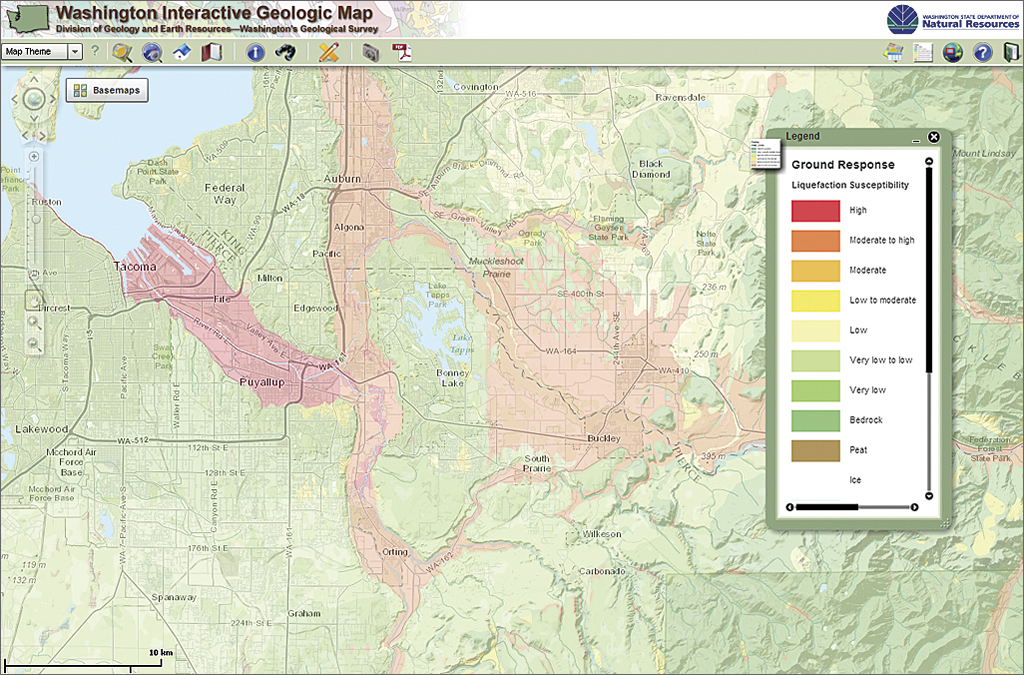Click the Legend vertical scrollbar thumb
The image size is (1024, 675).
click(929, 270)
